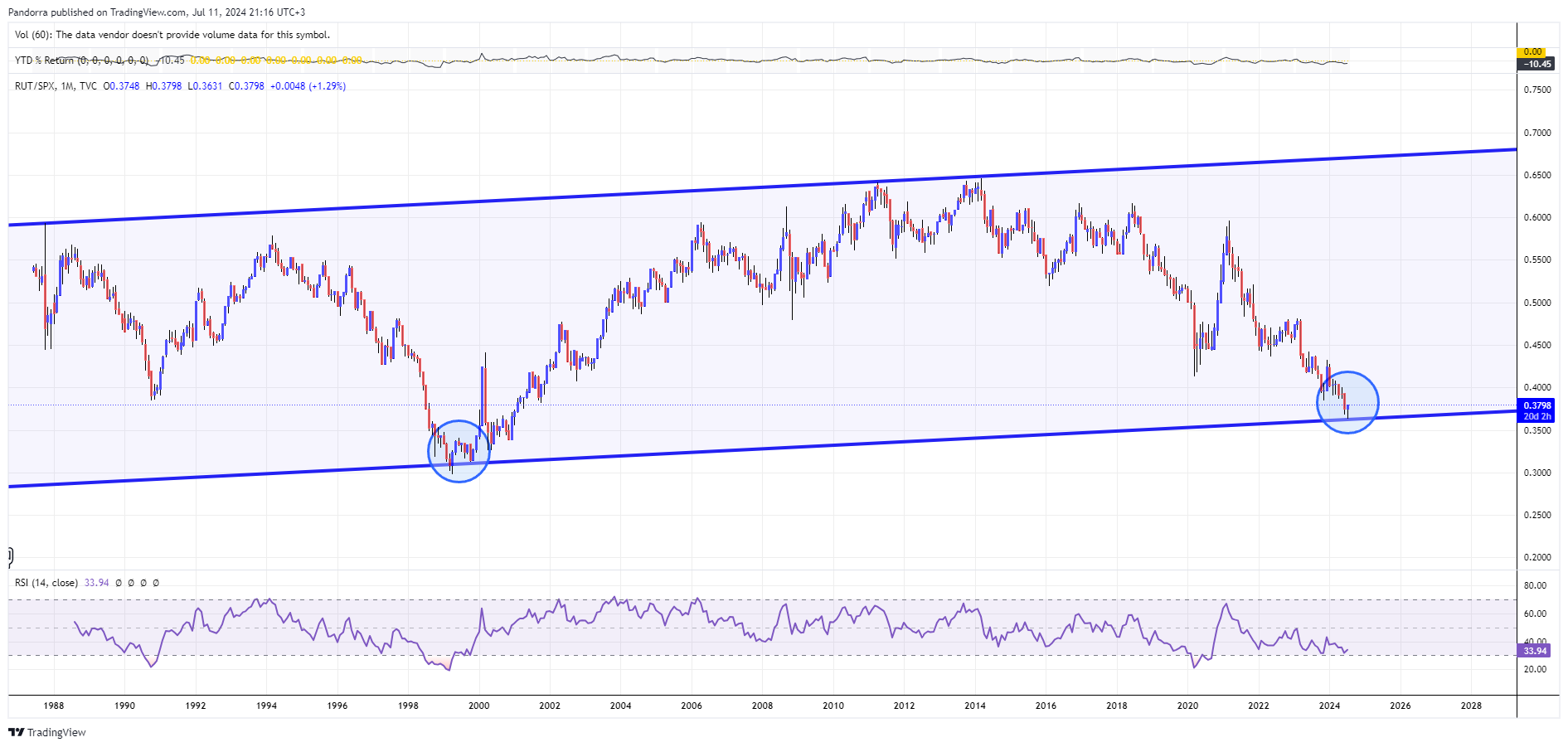This screenshot has width=1568, height=747.
Task: Click the yellow 0.00 label on YTD axis
Action: (x=1533, y=52)
